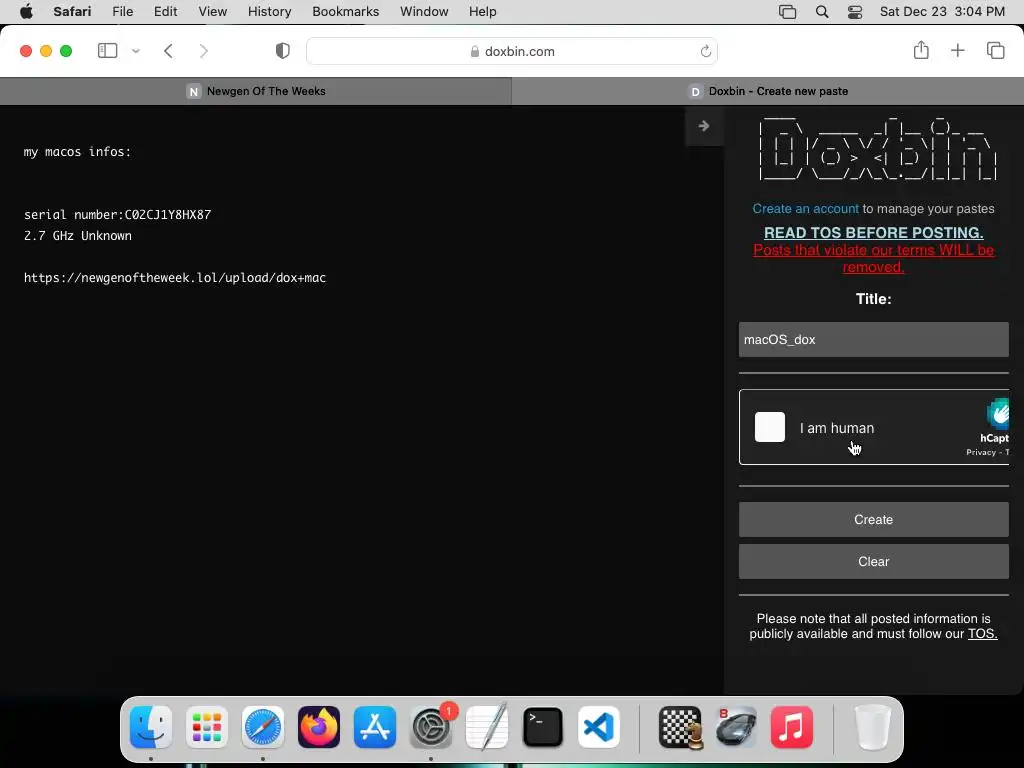Open App Store from the Dock
Viewport: 1024px width, 768px height.
click(375, 727)
